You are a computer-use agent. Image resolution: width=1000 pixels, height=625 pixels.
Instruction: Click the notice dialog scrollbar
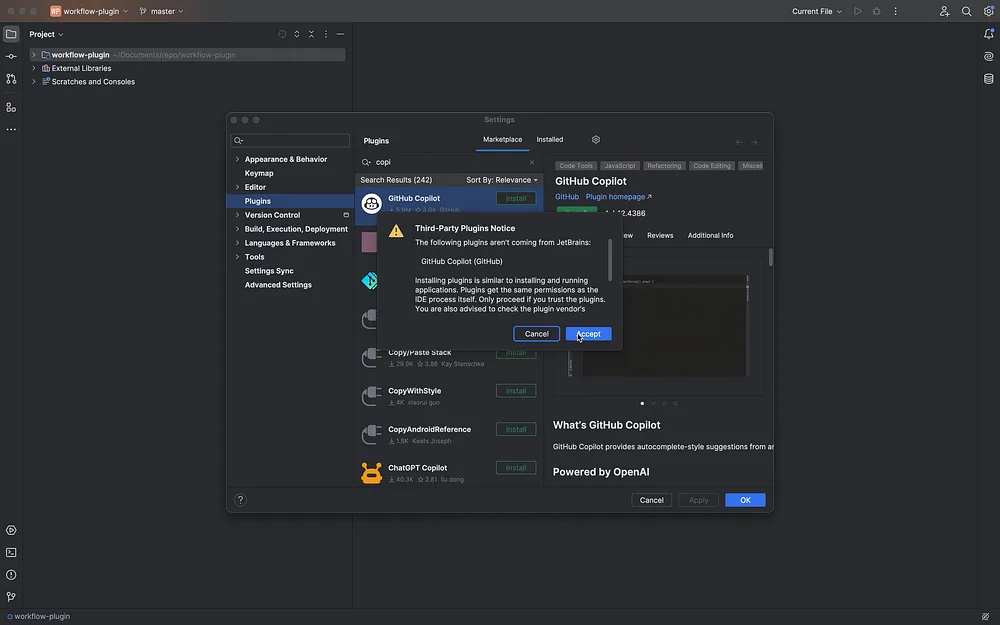pos(610,260)
